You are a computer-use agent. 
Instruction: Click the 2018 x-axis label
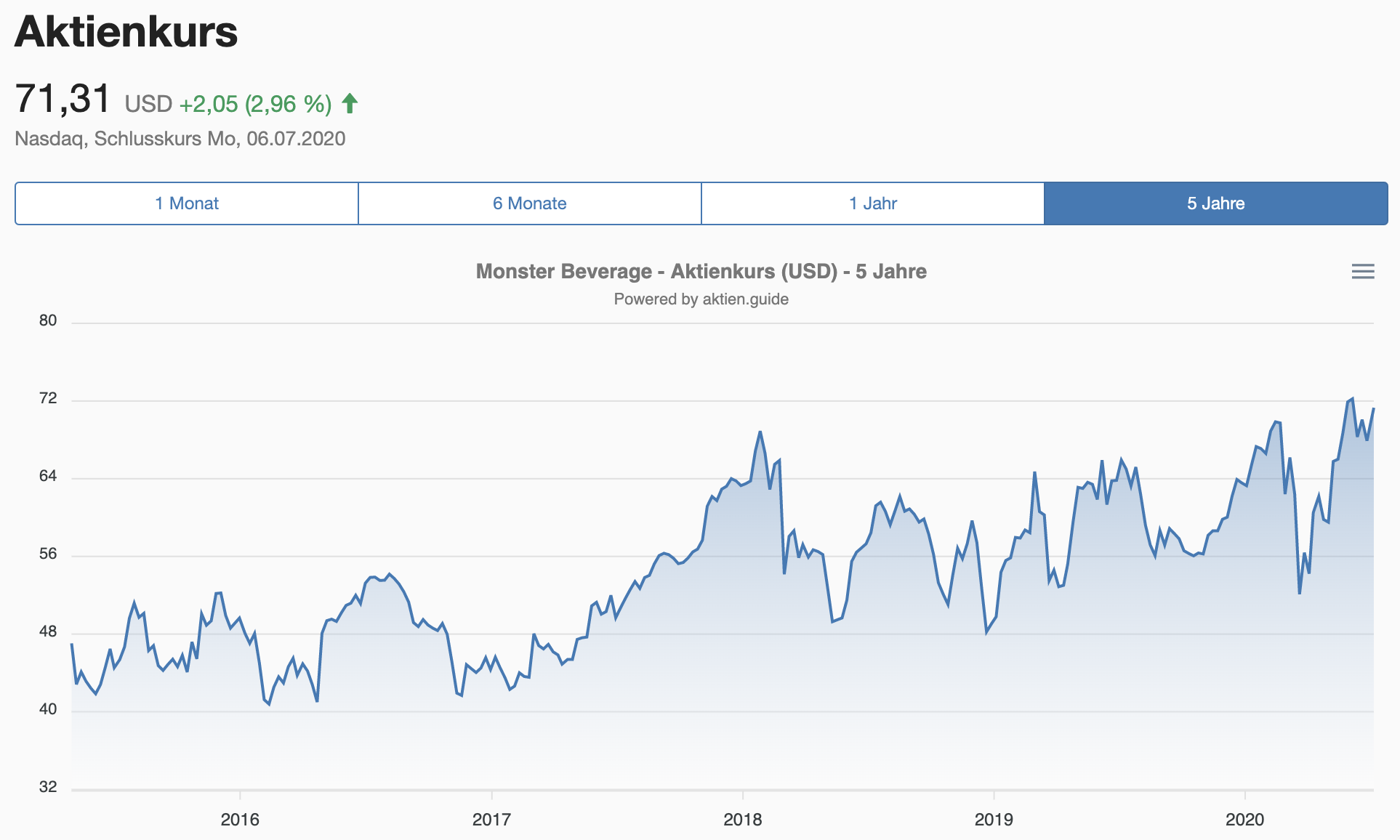[743, 820]
